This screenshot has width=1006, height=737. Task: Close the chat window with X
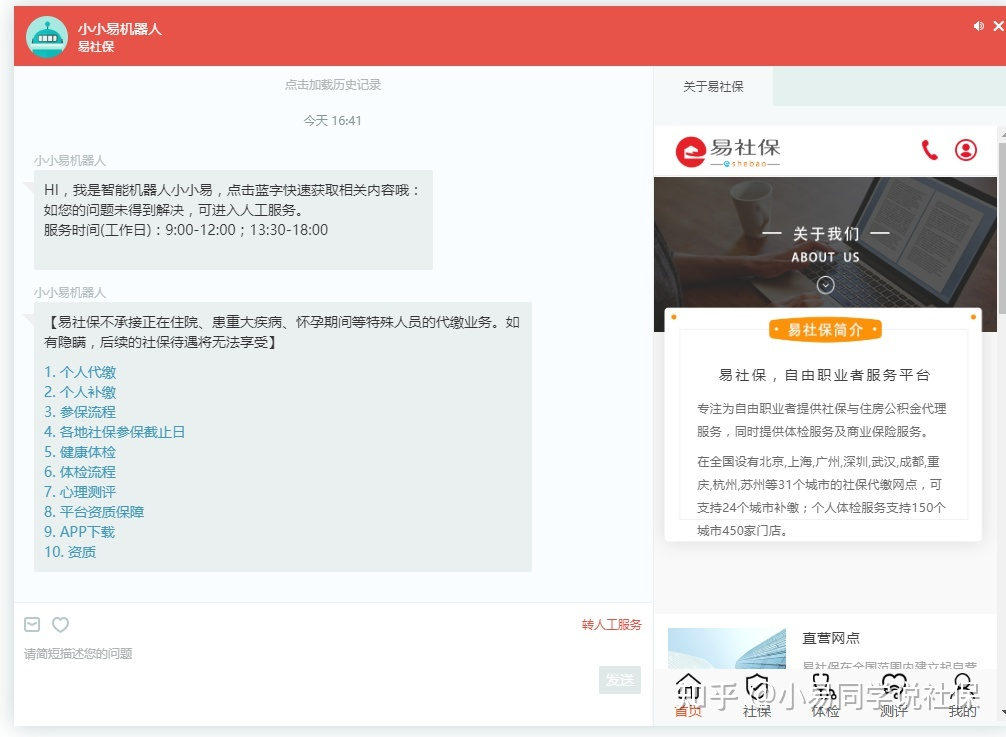pyautogui.click(x=998, y=26)
